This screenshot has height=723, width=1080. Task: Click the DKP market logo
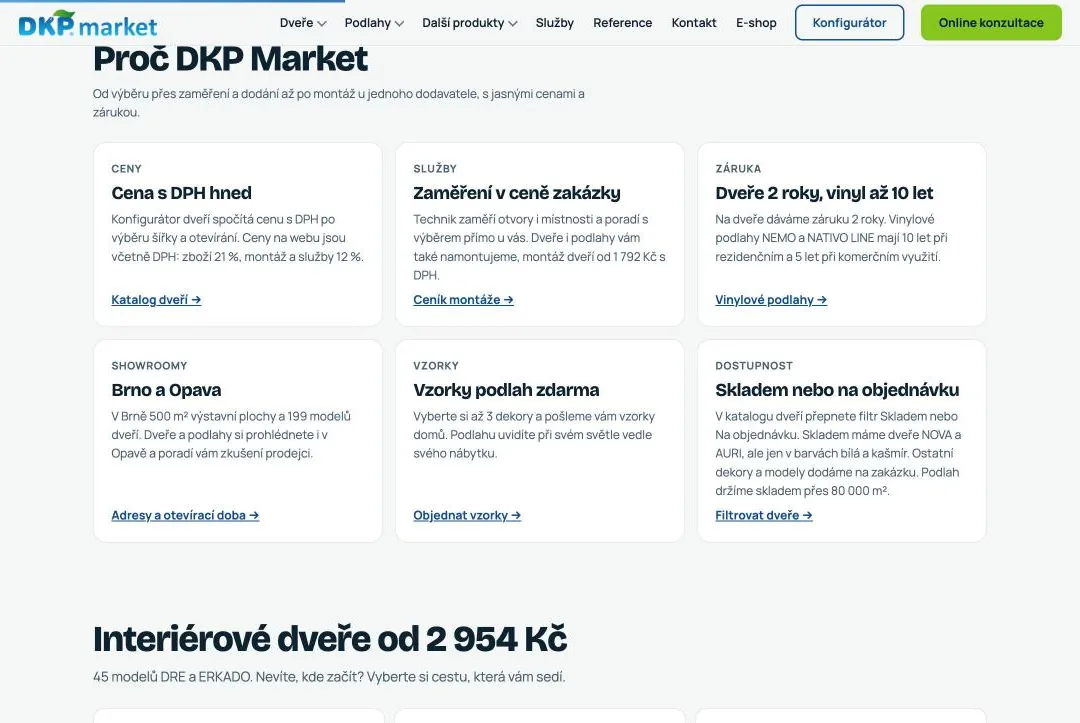[87, 24]
